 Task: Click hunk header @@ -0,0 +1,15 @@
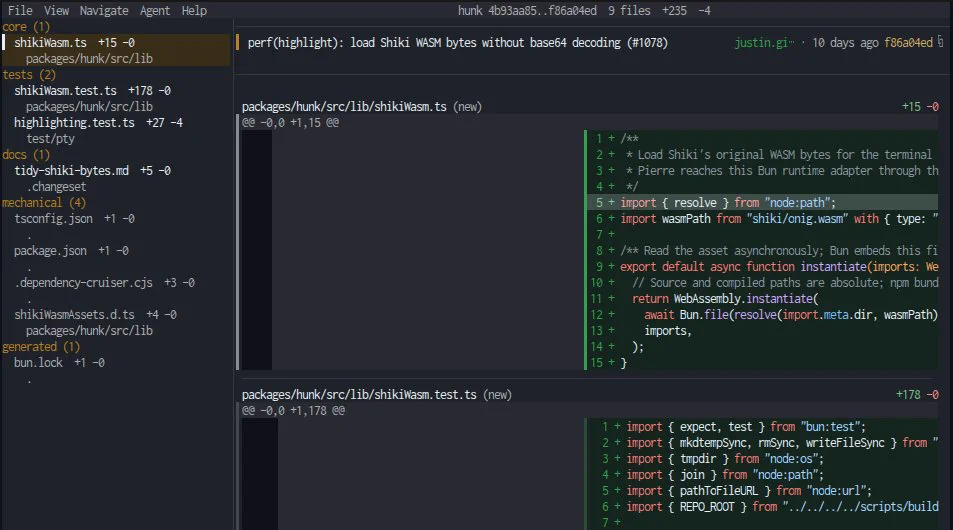[x=291, y=123]
